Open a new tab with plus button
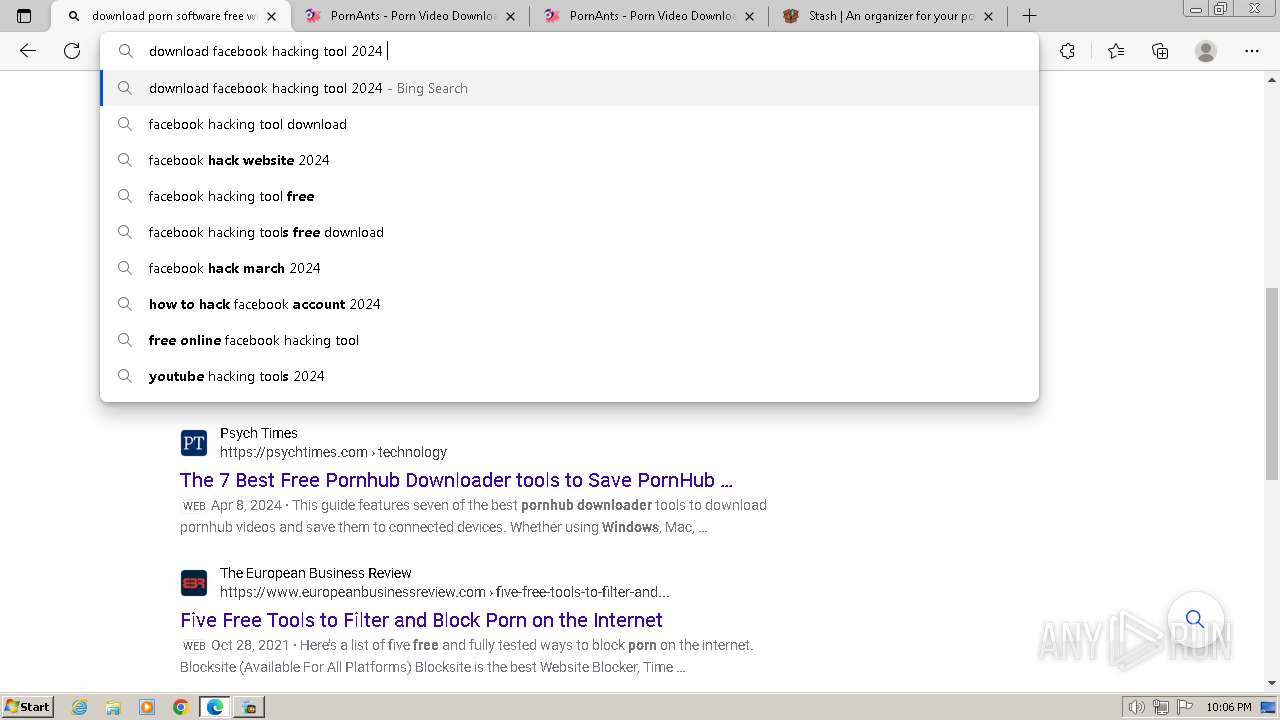 coord(1029,16)
